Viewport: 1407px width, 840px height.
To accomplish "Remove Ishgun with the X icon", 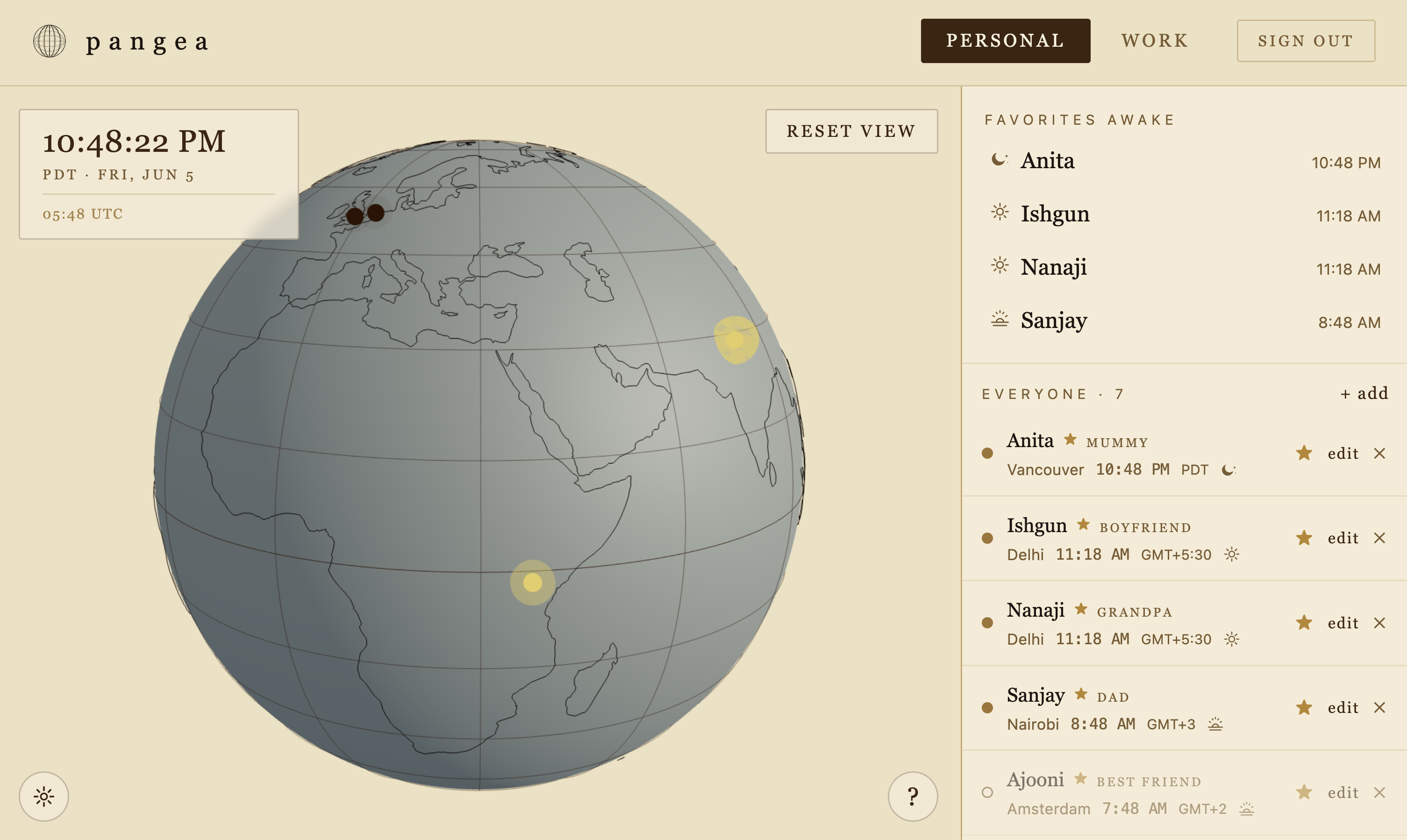I will click(x=1380, y=538).
